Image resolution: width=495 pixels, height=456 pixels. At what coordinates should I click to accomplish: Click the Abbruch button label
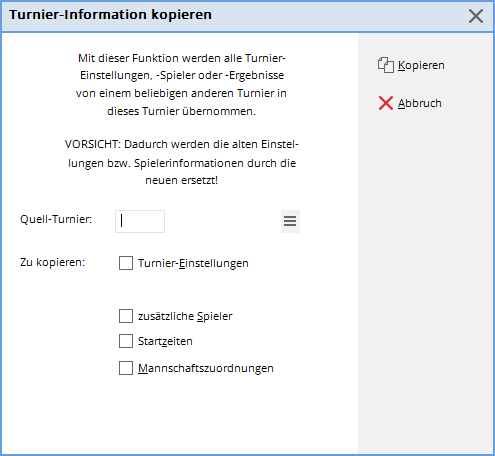tap(420, 103)
